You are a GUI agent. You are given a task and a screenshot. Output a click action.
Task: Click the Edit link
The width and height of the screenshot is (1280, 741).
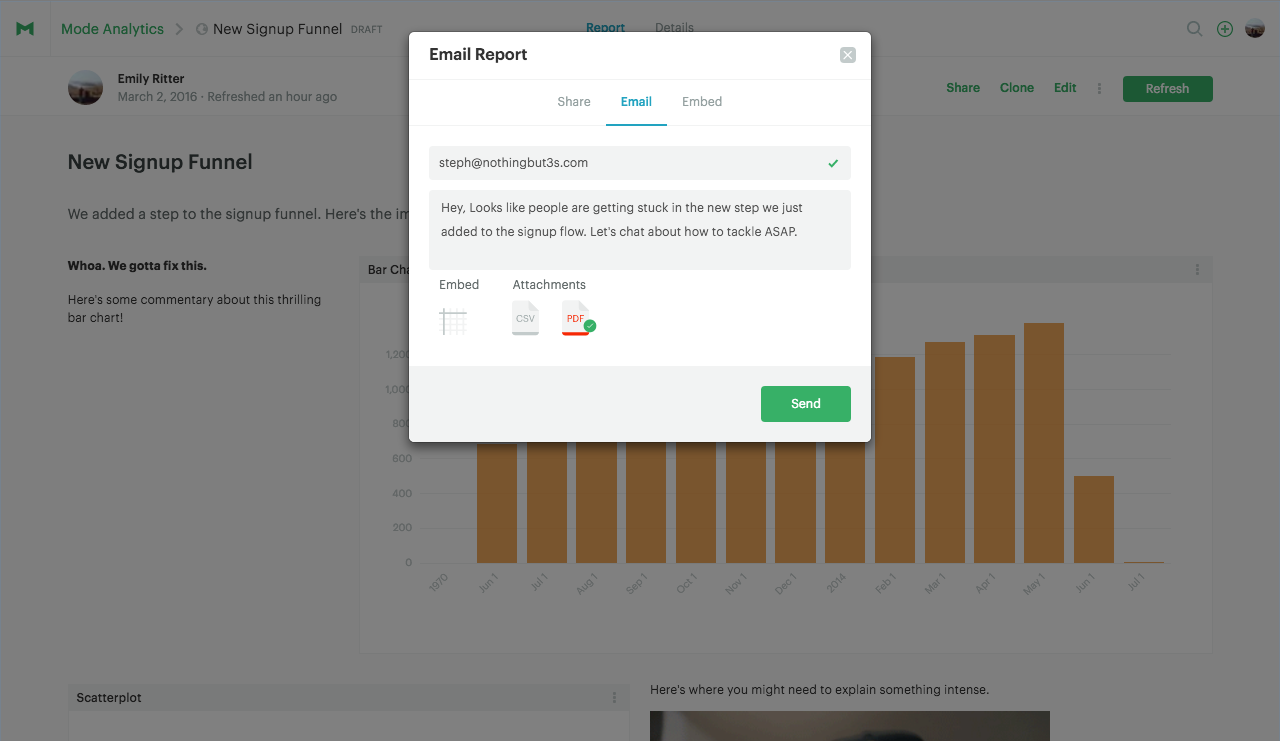point(1065,88)
